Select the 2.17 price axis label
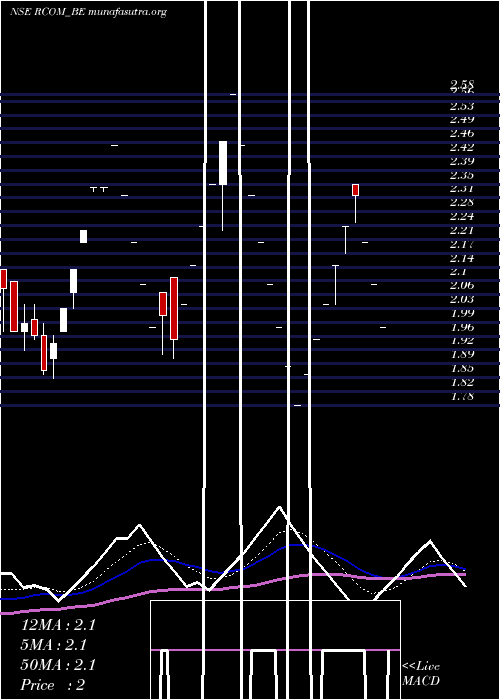The height and width of the screenshot is (700, 500). pos(462,244)
